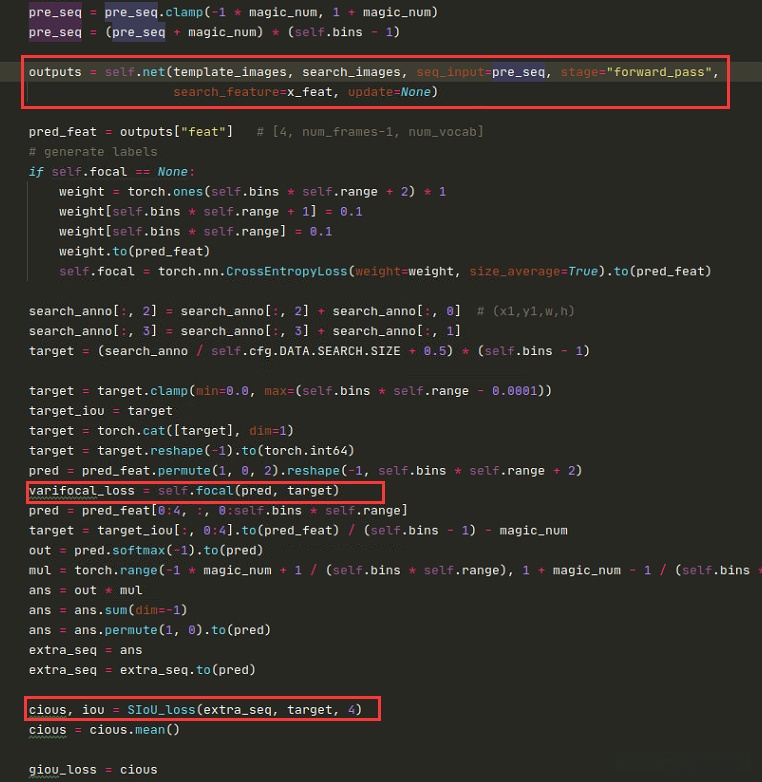Click pred_feat.permute(1, 0, 2) line
762x782 pixels.
[x=305, y=471]
